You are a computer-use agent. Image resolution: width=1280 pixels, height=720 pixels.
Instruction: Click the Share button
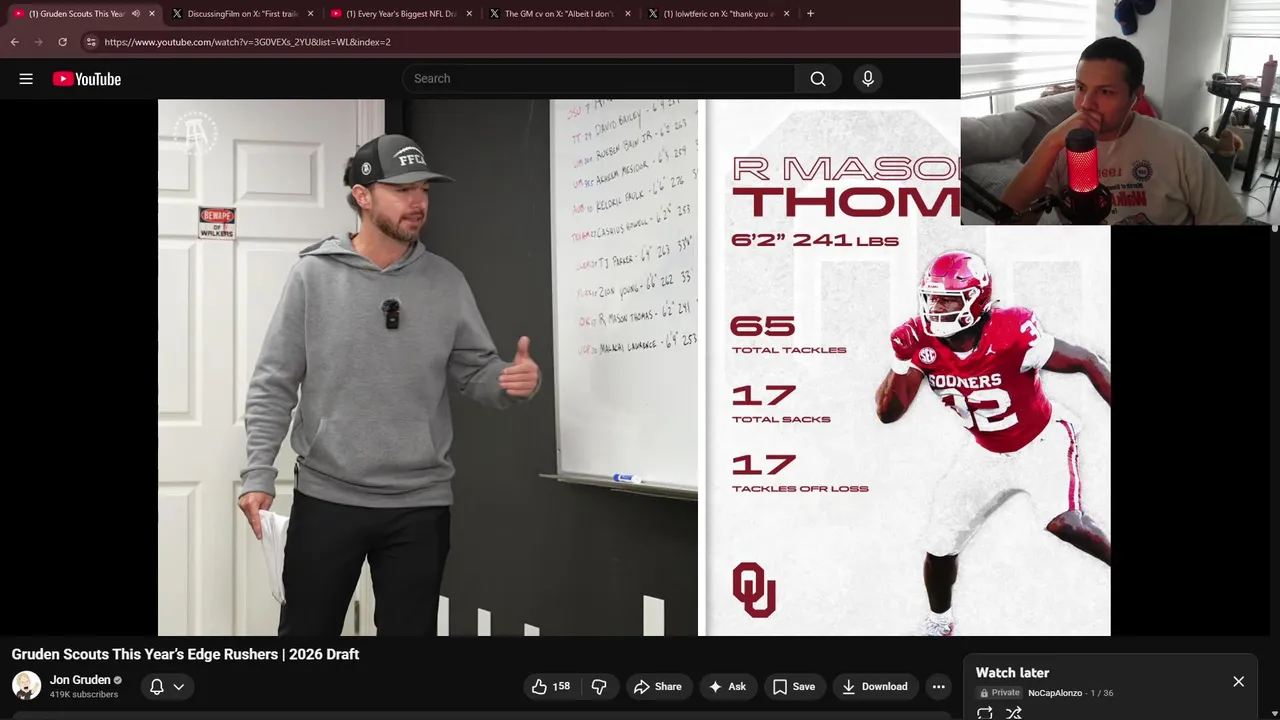click(658, 687)
